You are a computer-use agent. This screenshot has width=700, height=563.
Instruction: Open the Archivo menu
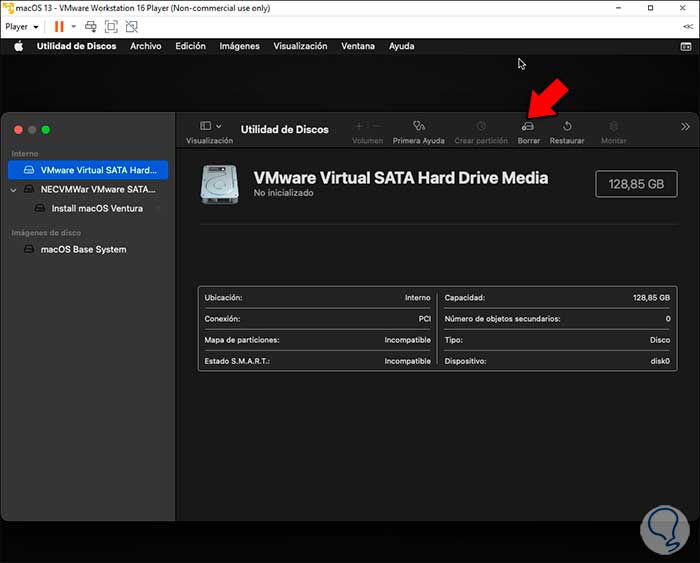tap(146, 46)
